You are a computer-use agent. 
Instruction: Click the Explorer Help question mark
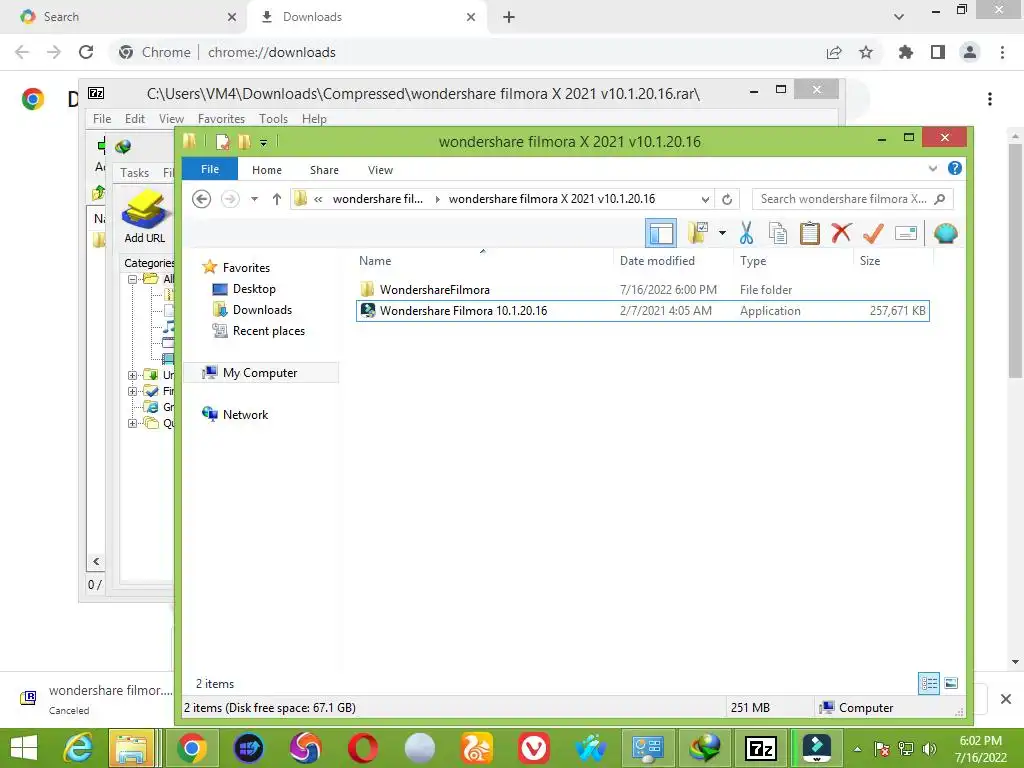954,168
